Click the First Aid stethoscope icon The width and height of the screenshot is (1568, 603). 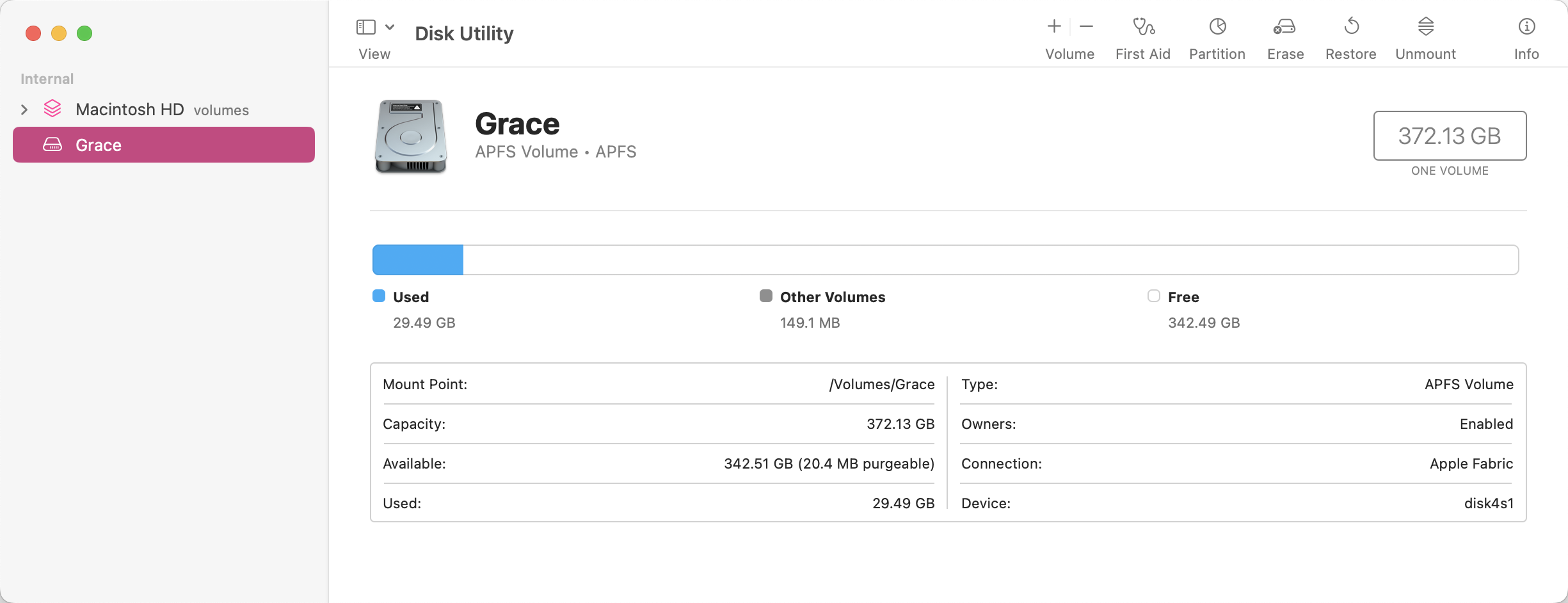click(1143, 27)
